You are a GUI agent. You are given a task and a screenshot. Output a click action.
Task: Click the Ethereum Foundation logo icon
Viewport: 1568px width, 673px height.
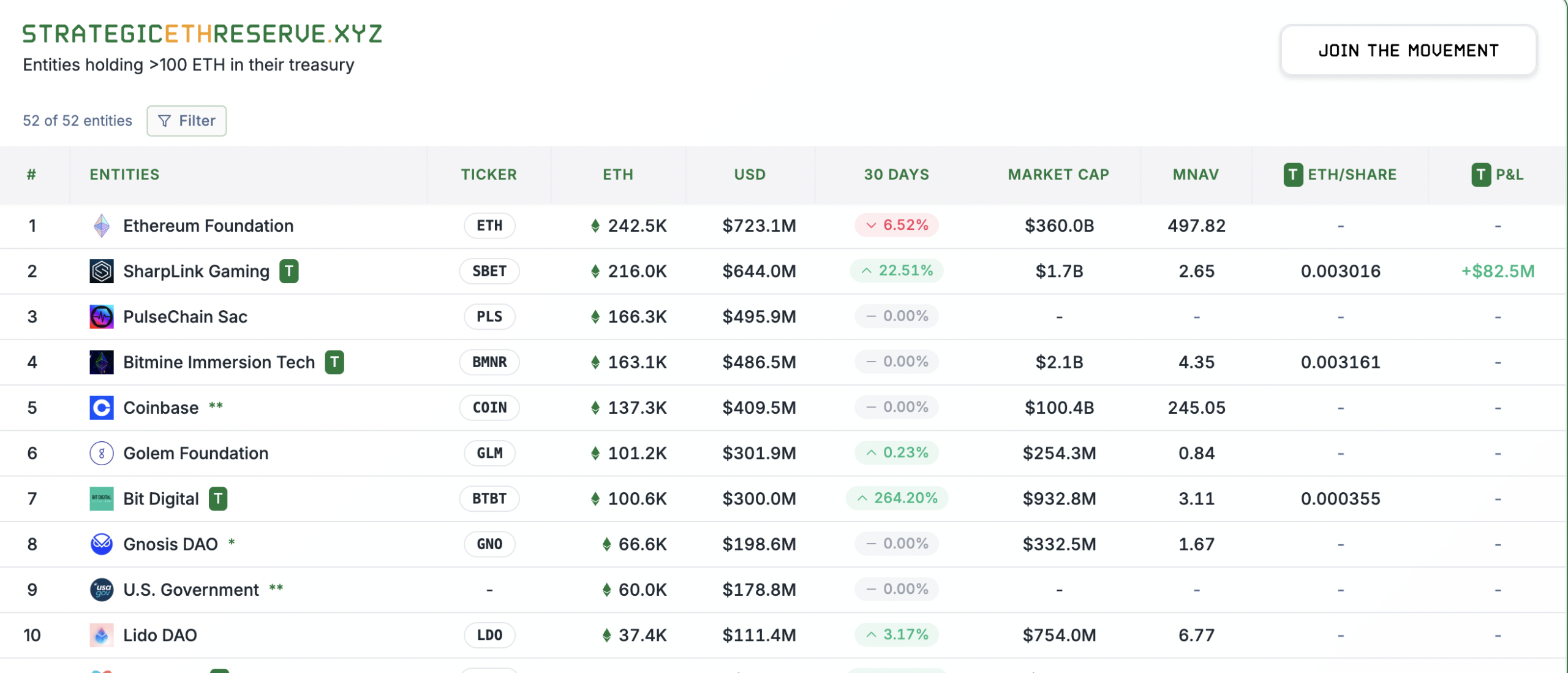pyautogui.click(x=101, y=226)
